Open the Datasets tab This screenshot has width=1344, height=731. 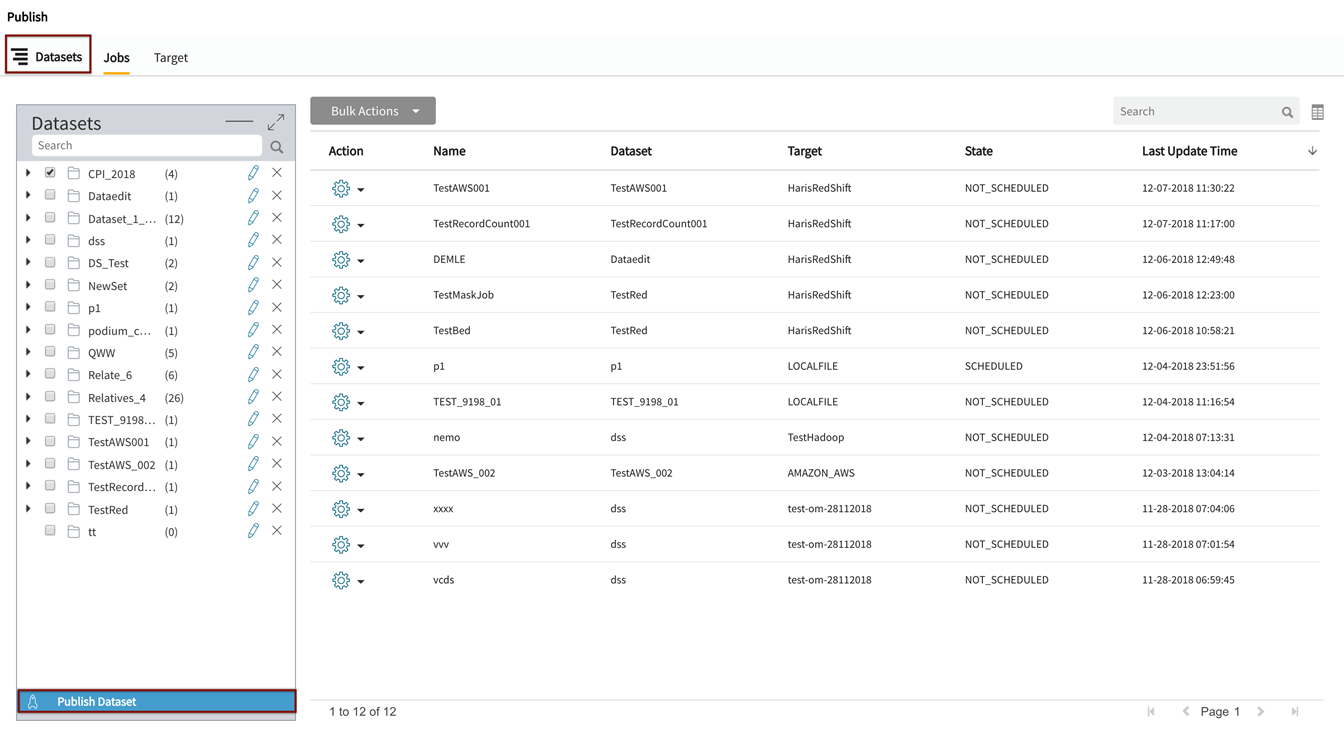pos(48,57)
